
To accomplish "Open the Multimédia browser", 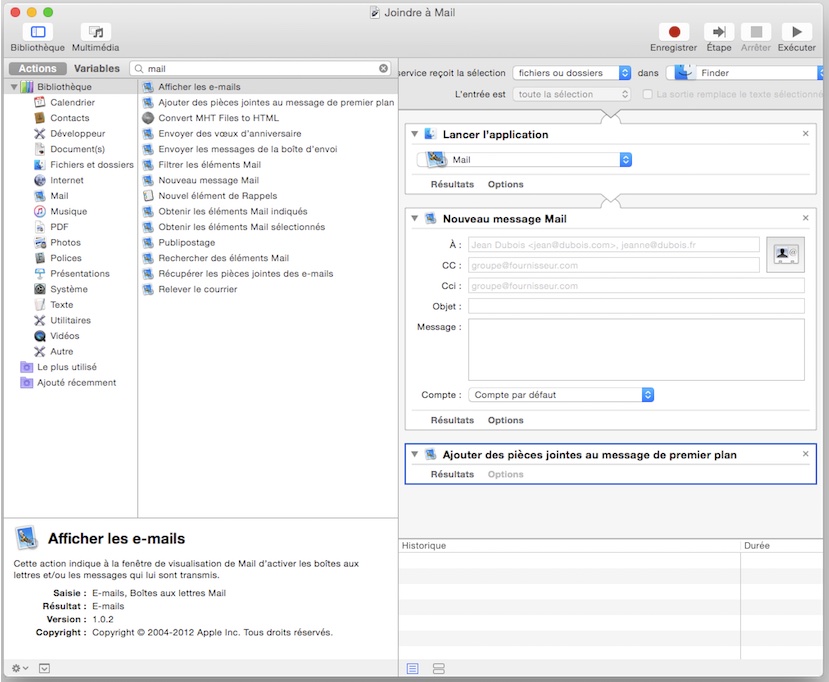I will click(96, 32).
